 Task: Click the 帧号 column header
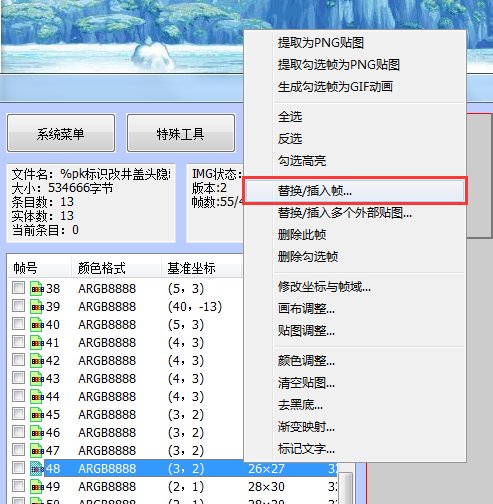(39, 267)
